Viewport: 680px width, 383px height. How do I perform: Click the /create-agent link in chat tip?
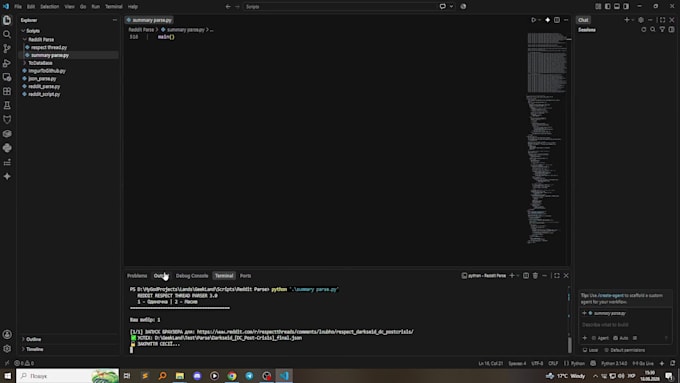pyautogui.click(x=611, y=295)
